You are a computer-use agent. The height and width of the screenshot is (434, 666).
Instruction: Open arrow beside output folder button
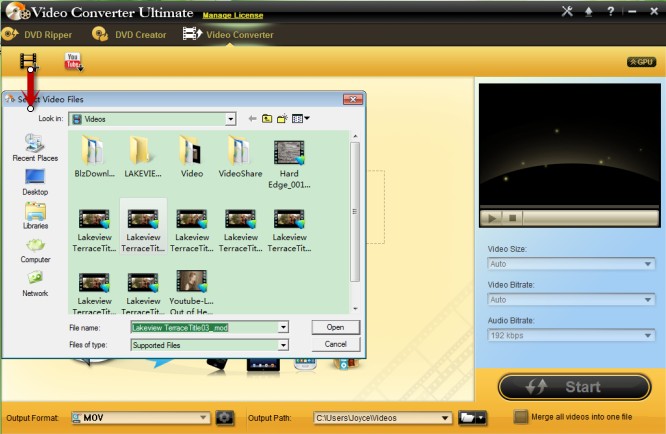click(x=481, y=418)
